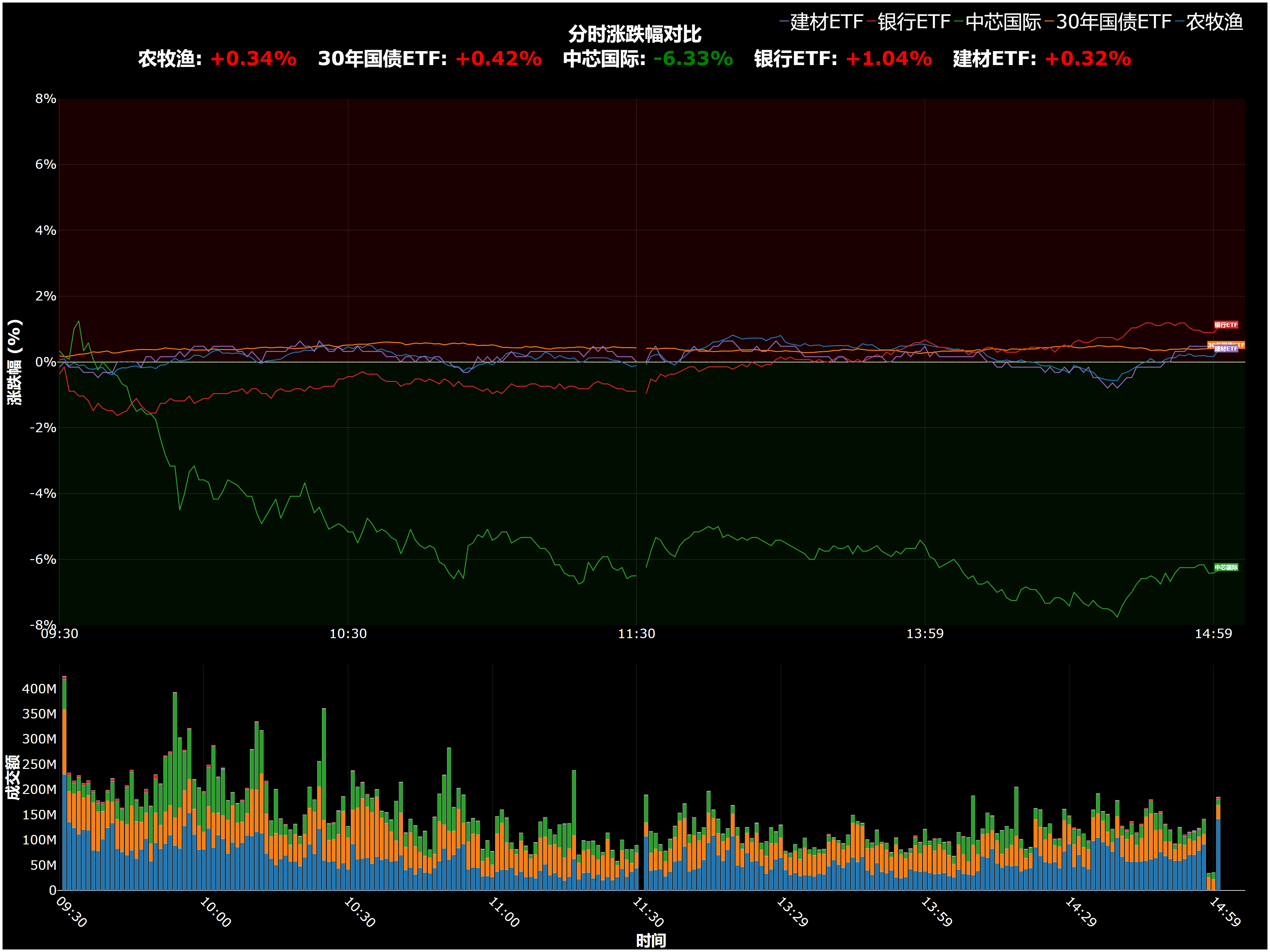Click red 银行ETF end-of-line label

tap(1226, 325)
